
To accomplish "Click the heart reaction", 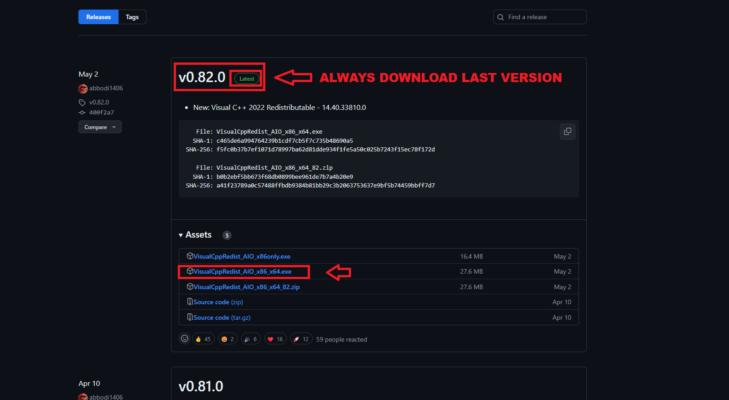I will (x=275, y=339).
